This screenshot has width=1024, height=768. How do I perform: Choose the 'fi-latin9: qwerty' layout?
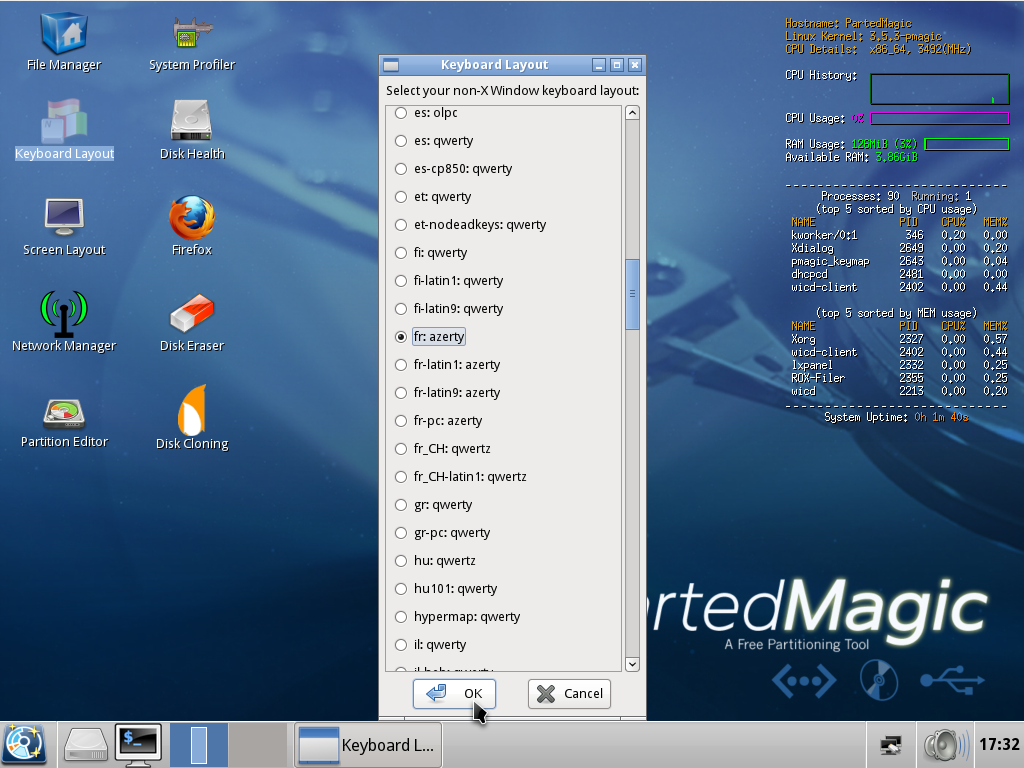(x=449, y=309)
